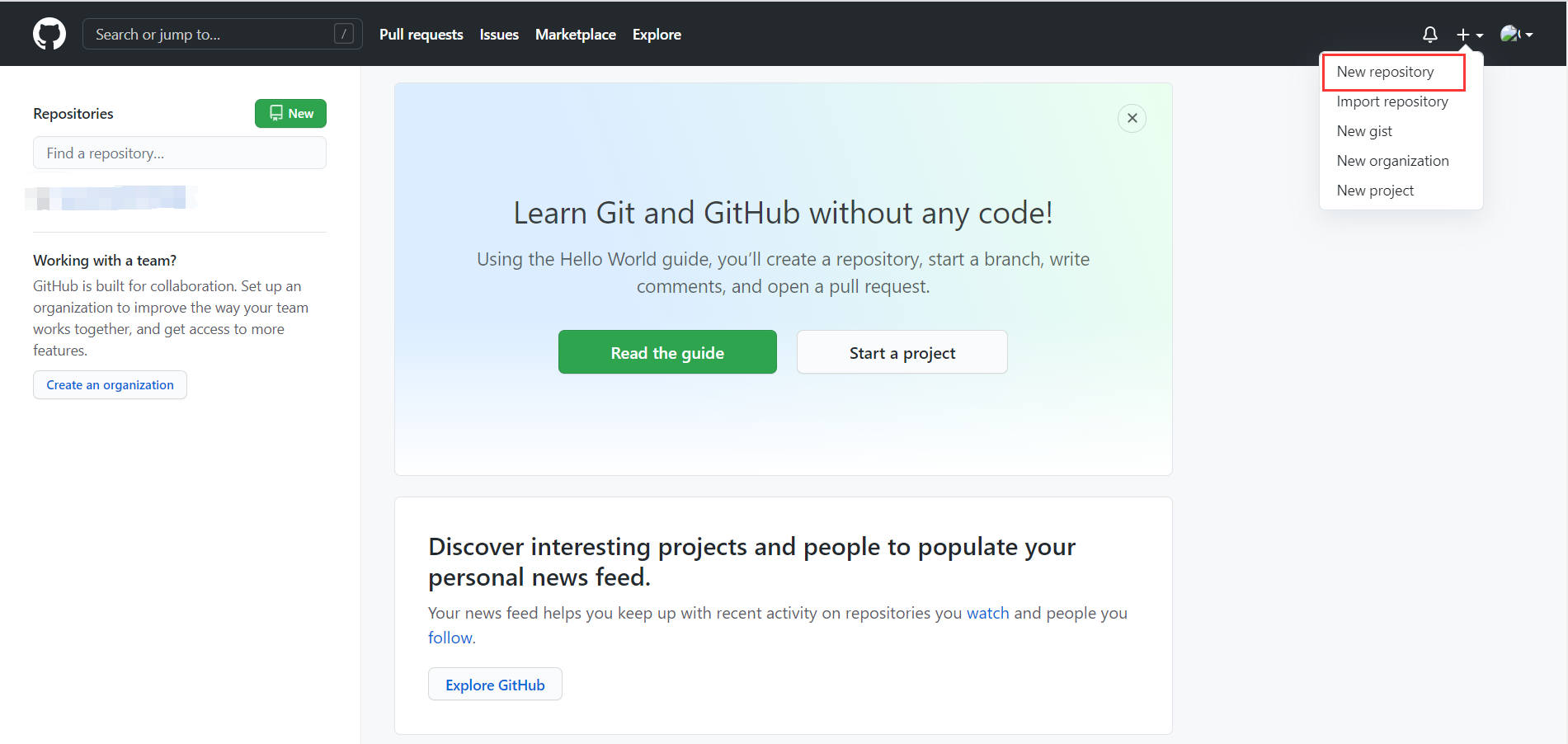Image resolution: width=1568 pixels, height=744 pixels.
Task: Click the Explore GitHub button
Action: tap(495, 685)
